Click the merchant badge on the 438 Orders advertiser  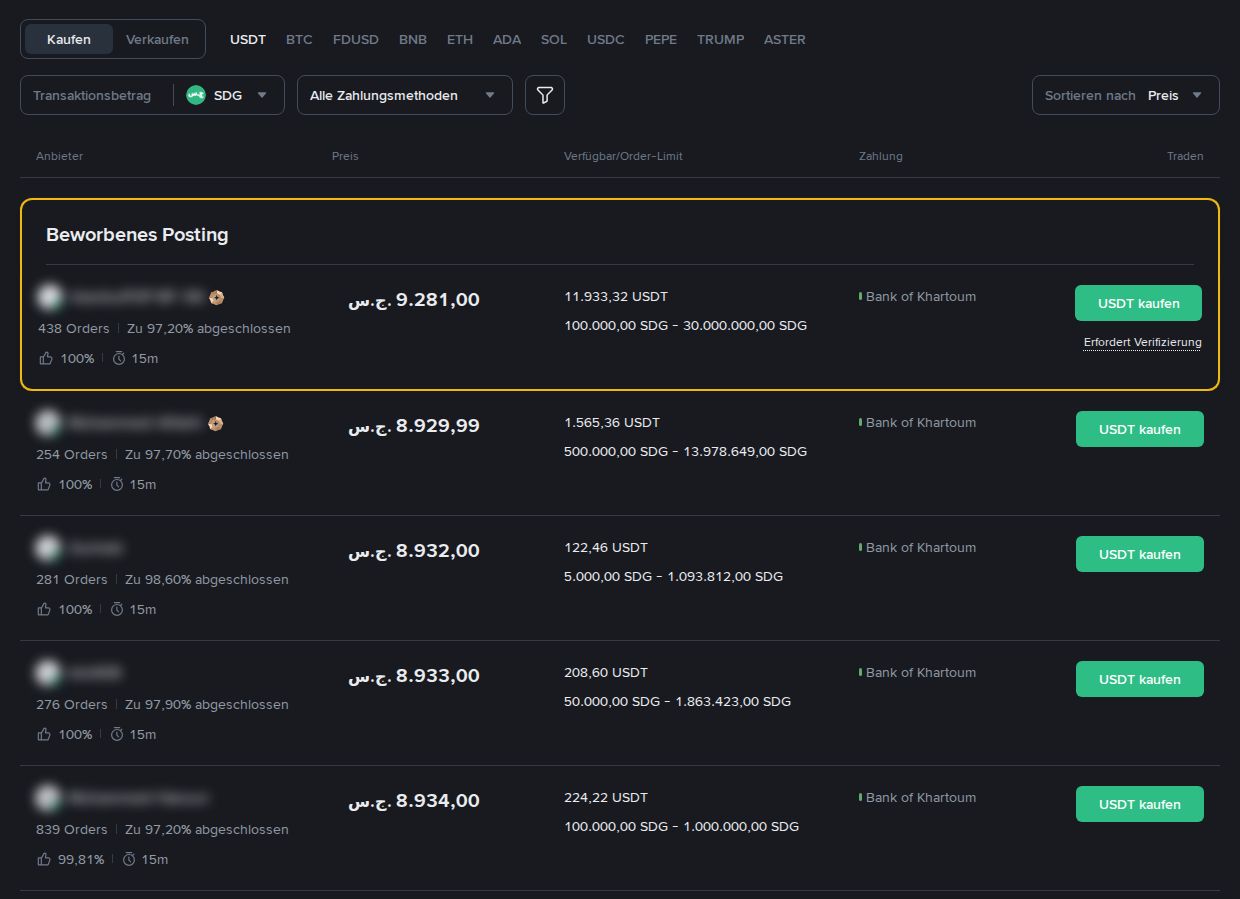[x=216, y=297]
